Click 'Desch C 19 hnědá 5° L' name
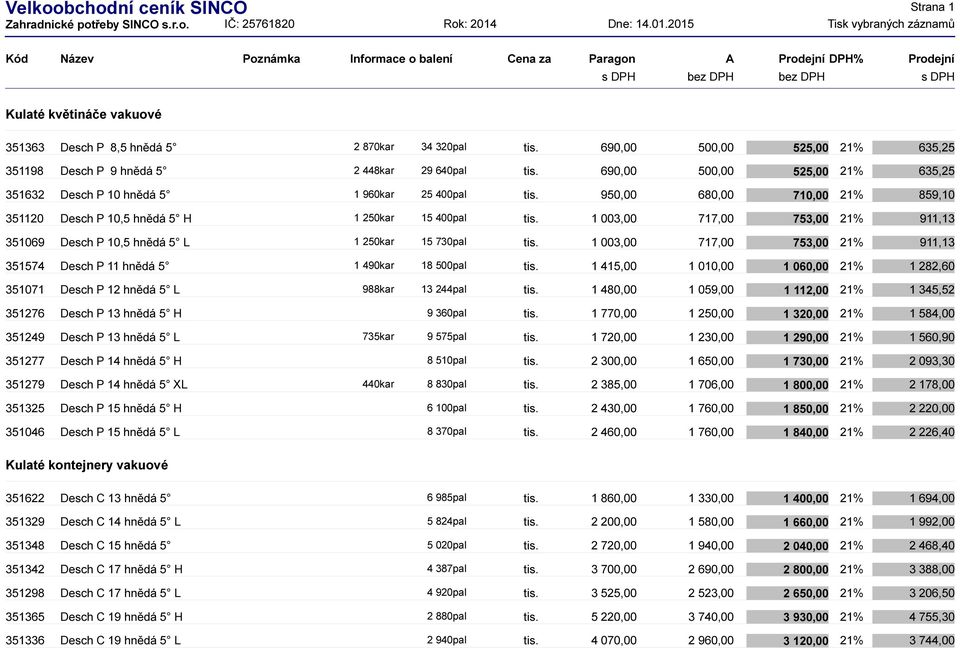This screenshot has width=960, height=648. pyautogui.click(x=121, y=641)
